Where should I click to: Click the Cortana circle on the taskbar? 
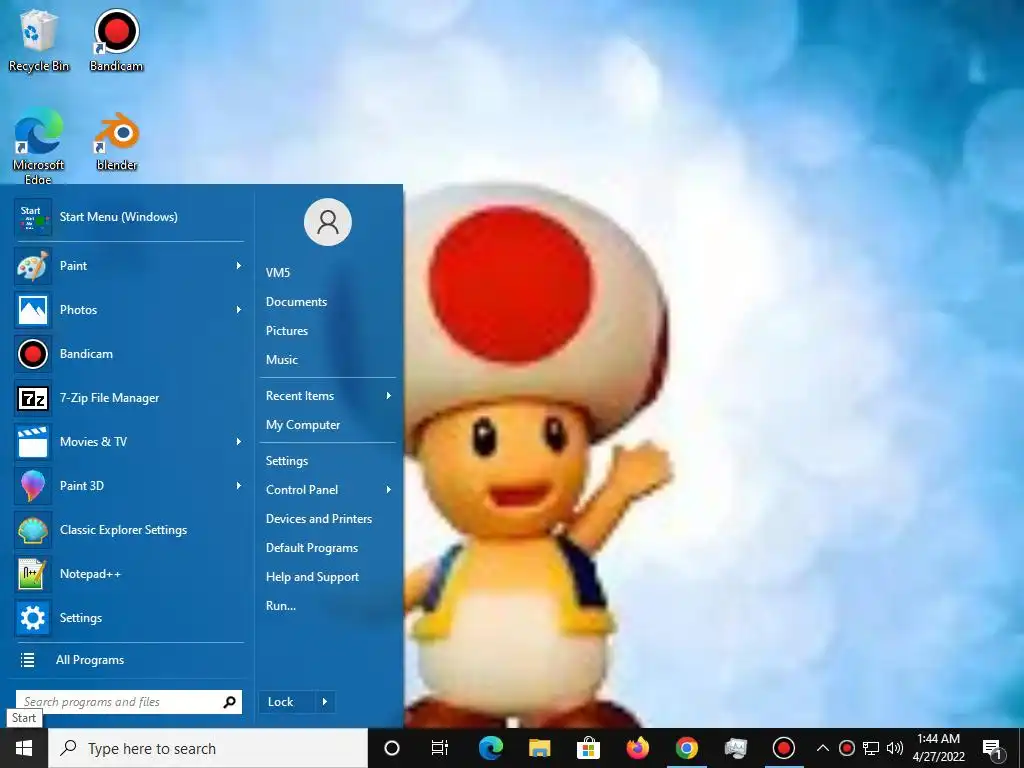(392, 748)
